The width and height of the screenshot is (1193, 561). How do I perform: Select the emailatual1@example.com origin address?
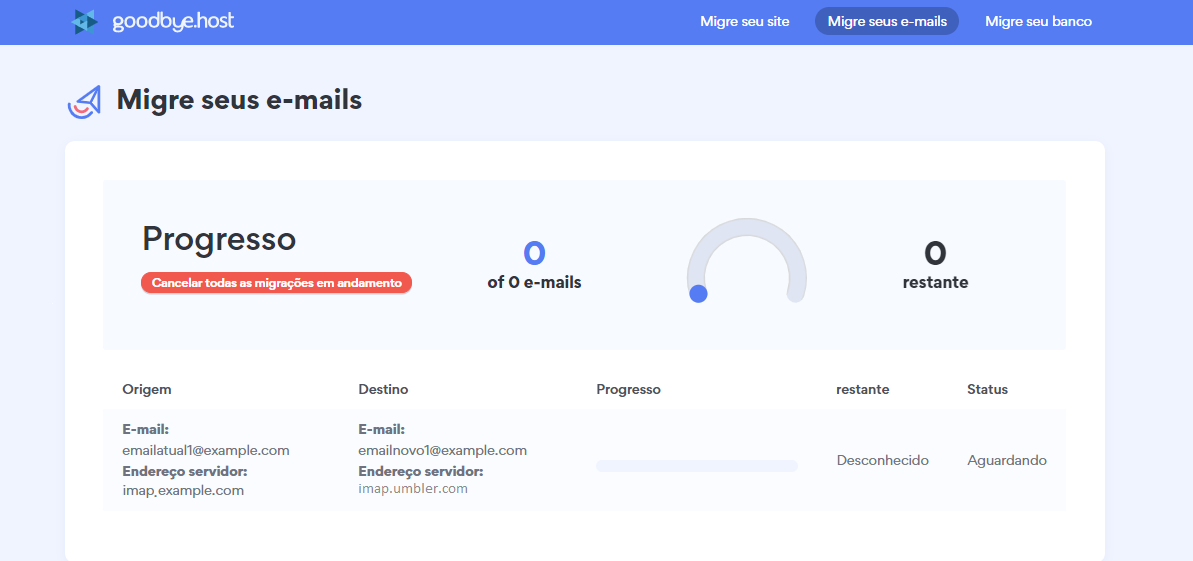(206, 450)
